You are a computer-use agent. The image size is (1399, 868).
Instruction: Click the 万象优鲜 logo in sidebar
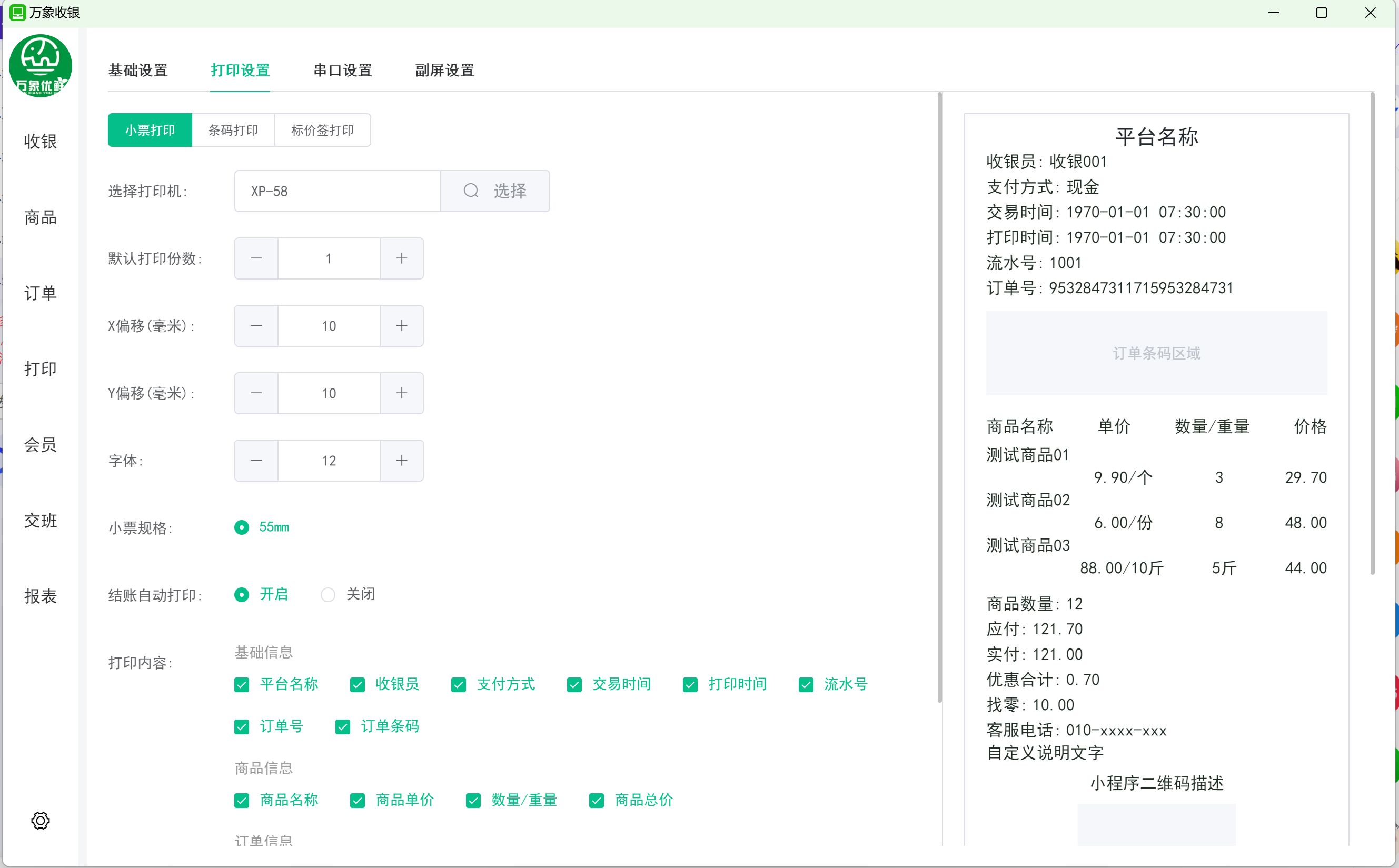click(x=40, y=66)
